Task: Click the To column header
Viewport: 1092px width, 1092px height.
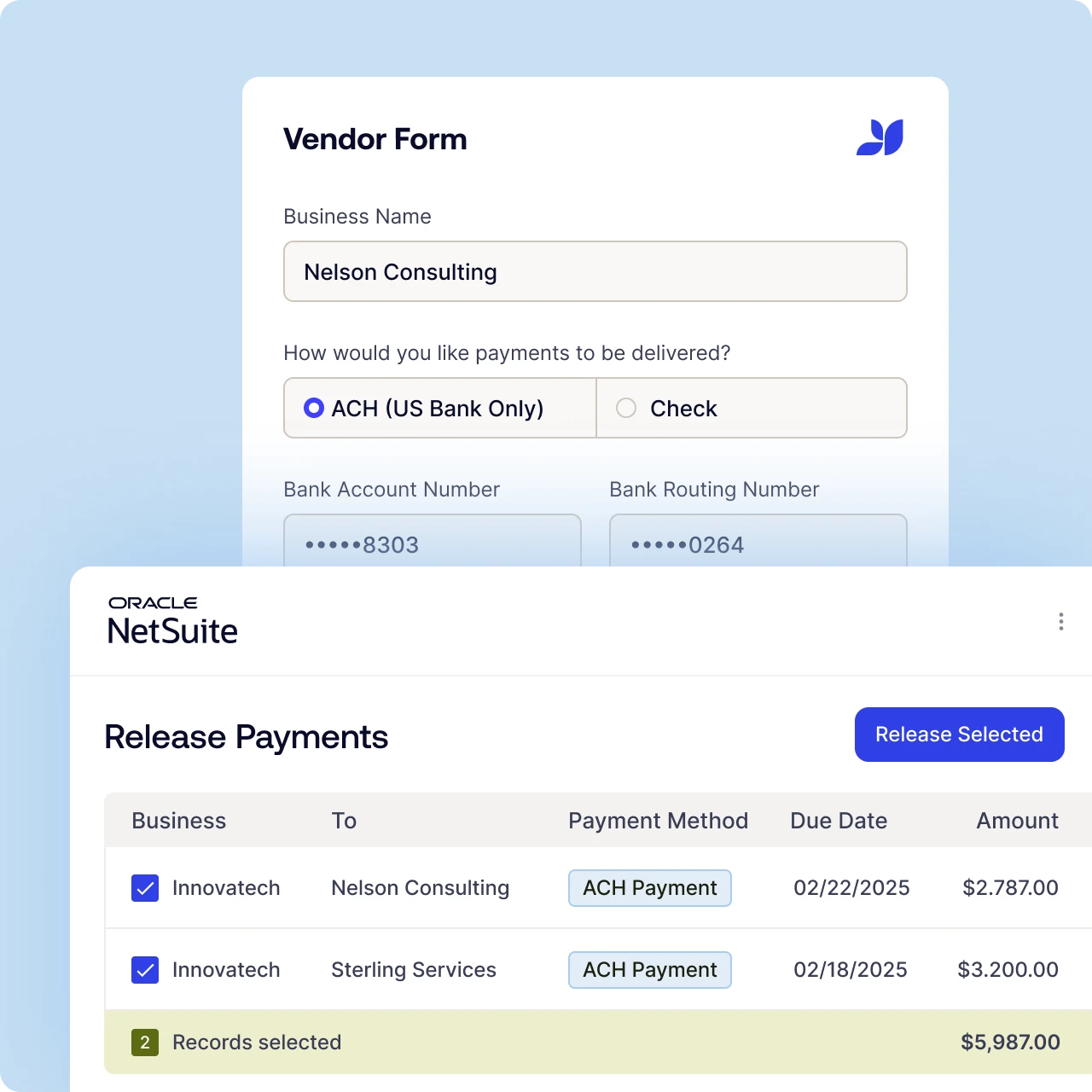Action: tap(344, 821)
